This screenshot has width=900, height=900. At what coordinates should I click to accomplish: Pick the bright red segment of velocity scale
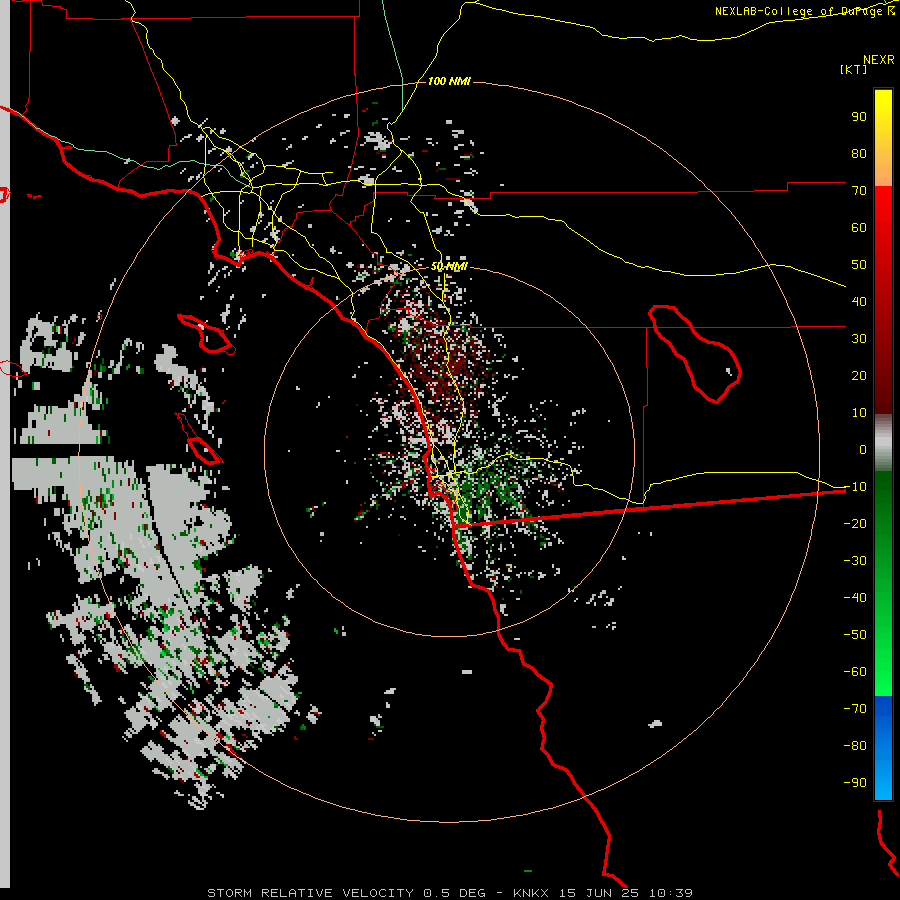tap(883, 300)
